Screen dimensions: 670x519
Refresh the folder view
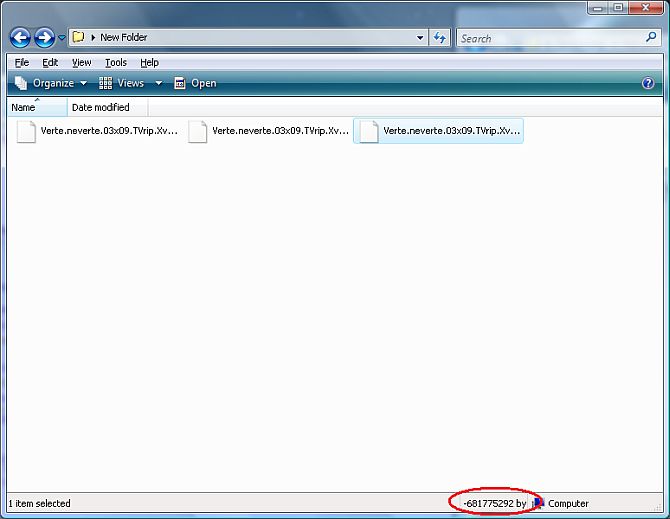pyautogui.click(x=439, y=38)
